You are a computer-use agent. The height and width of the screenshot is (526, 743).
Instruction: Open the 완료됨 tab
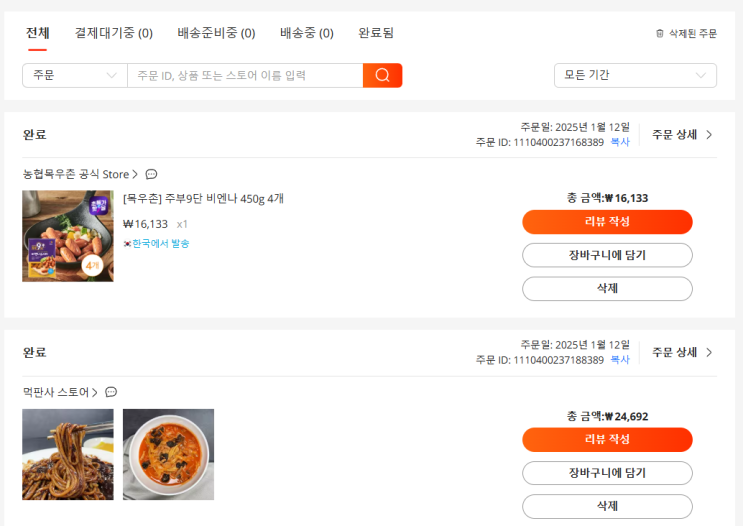[x=376, y=33]
